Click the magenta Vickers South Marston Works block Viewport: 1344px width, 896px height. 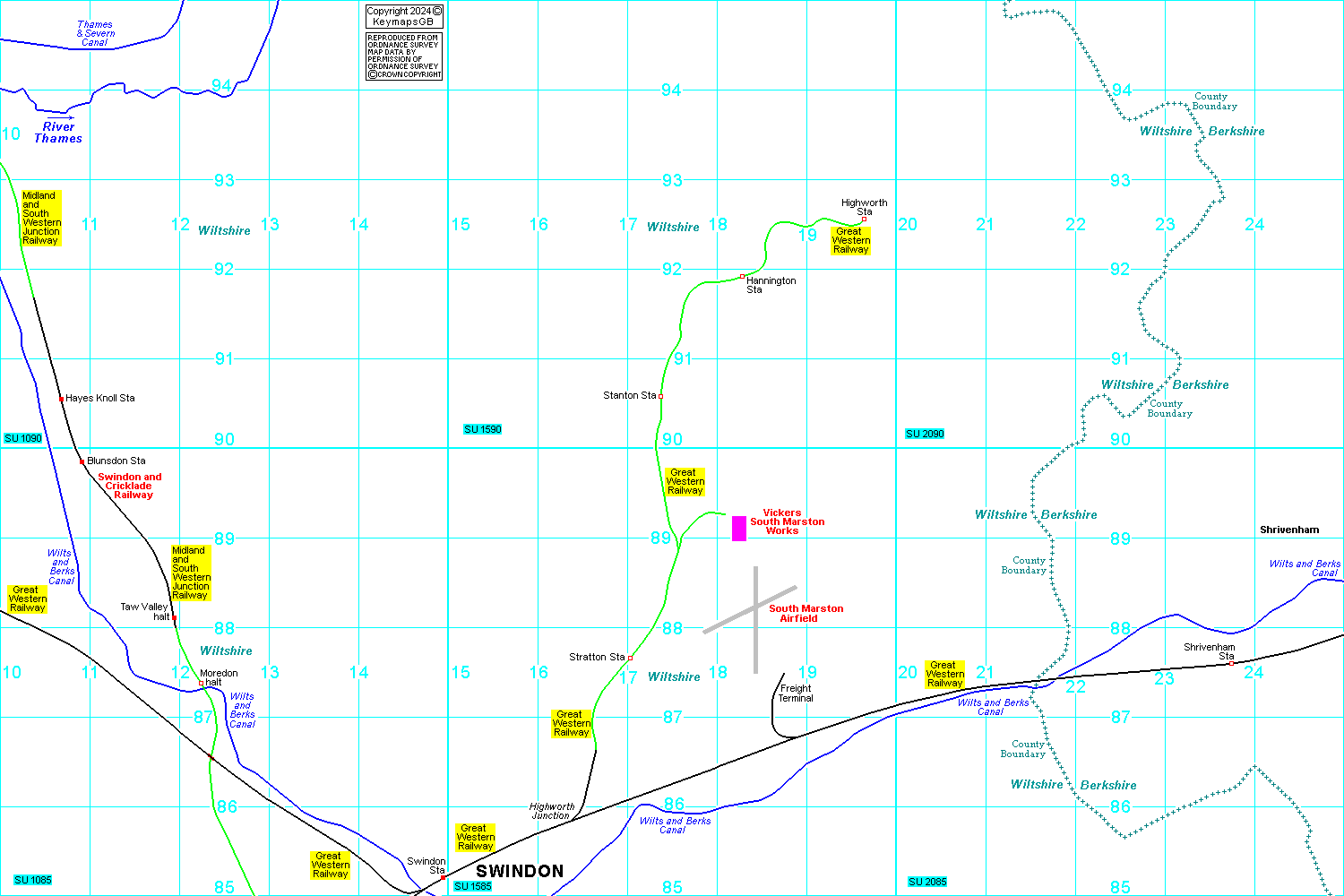(739, 528)
